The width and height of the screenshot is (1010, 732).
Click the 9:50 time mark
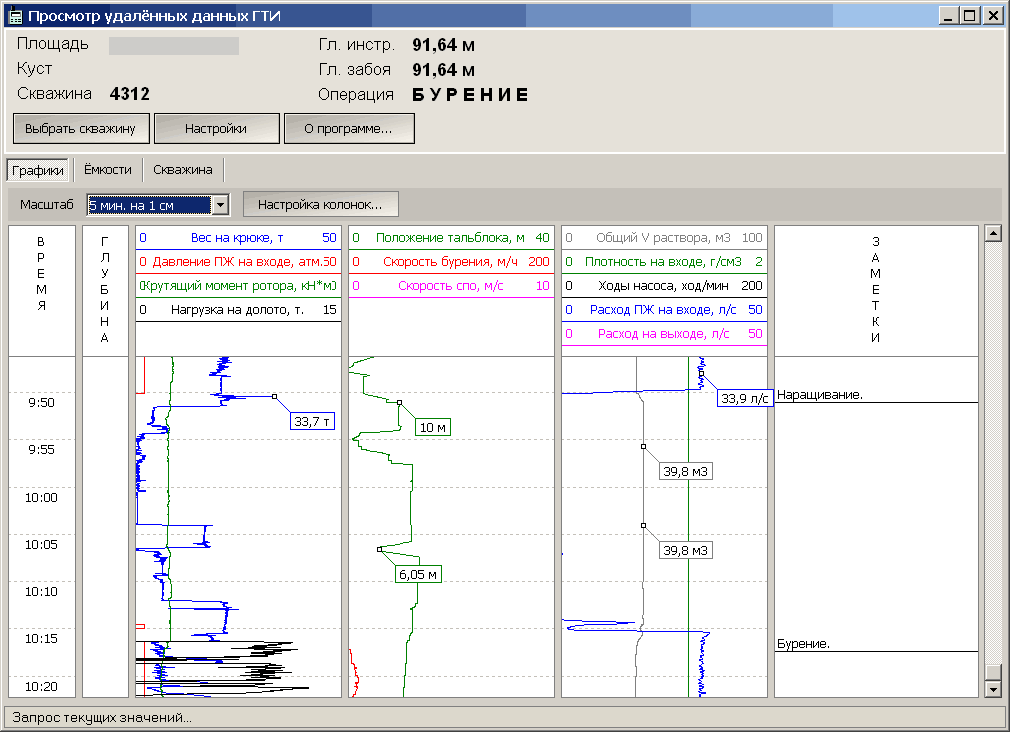41,403
